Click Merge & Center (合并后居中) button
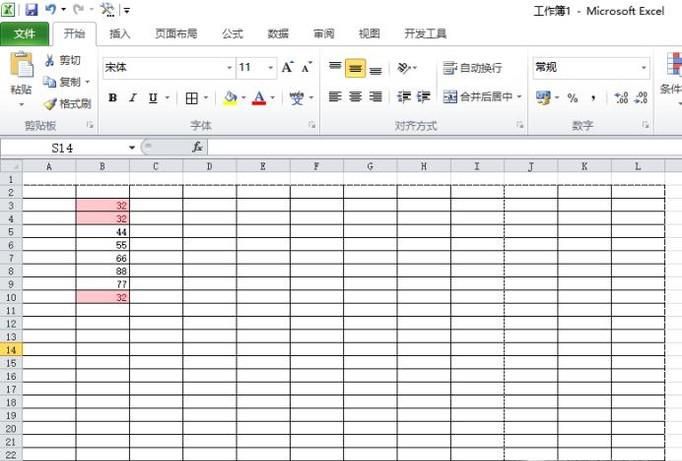682x461 pixels. [x=478, y=97]
